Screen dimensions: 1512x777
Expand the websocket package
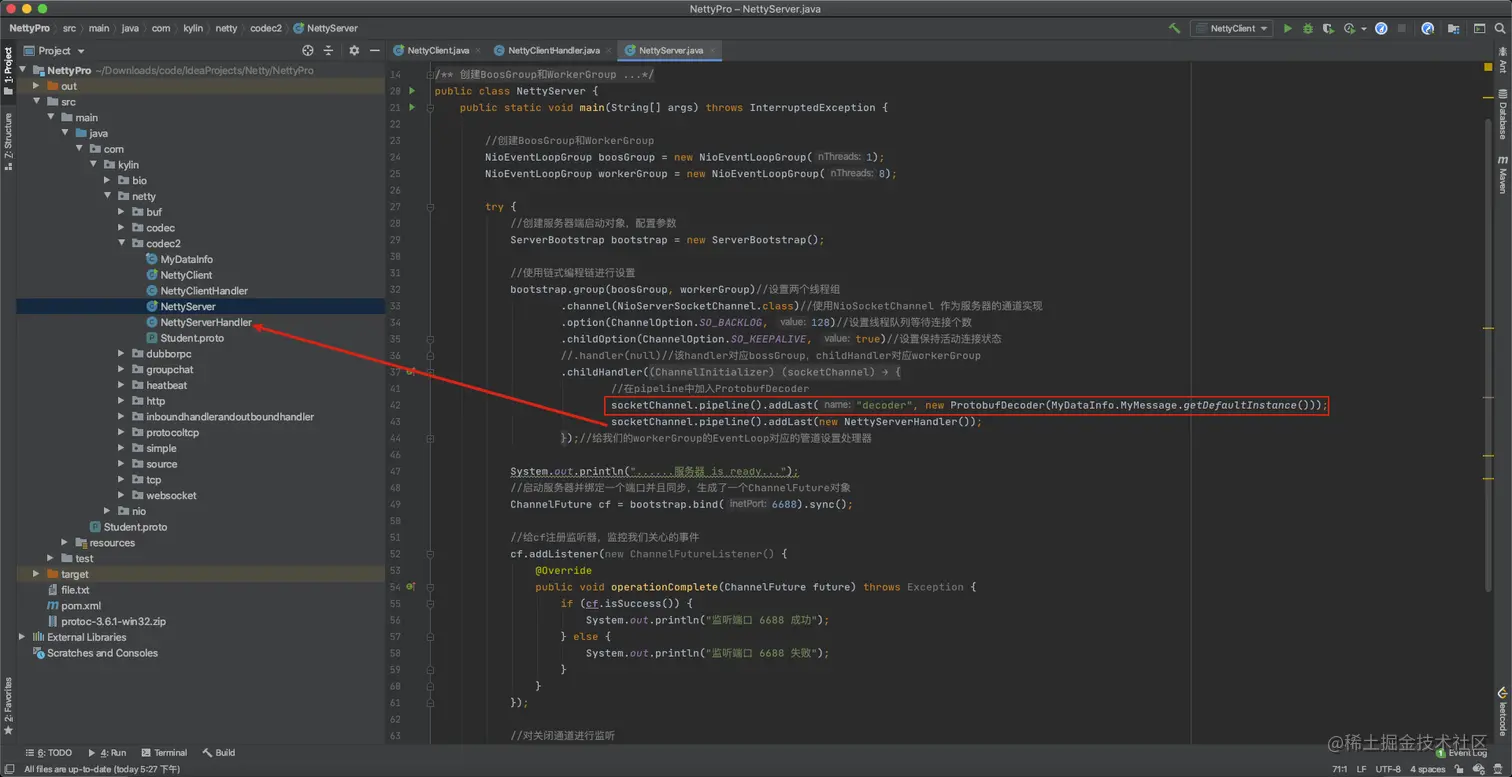click(x=122, y=496)
